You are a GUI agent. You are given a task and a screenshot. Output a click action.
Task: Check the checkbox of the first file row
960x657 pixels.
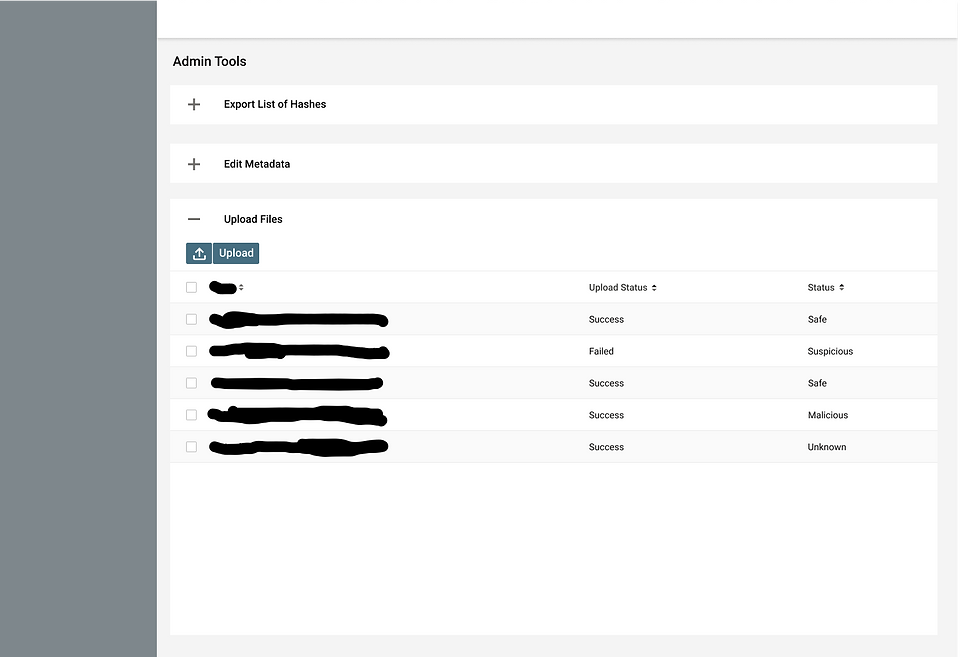191,319
